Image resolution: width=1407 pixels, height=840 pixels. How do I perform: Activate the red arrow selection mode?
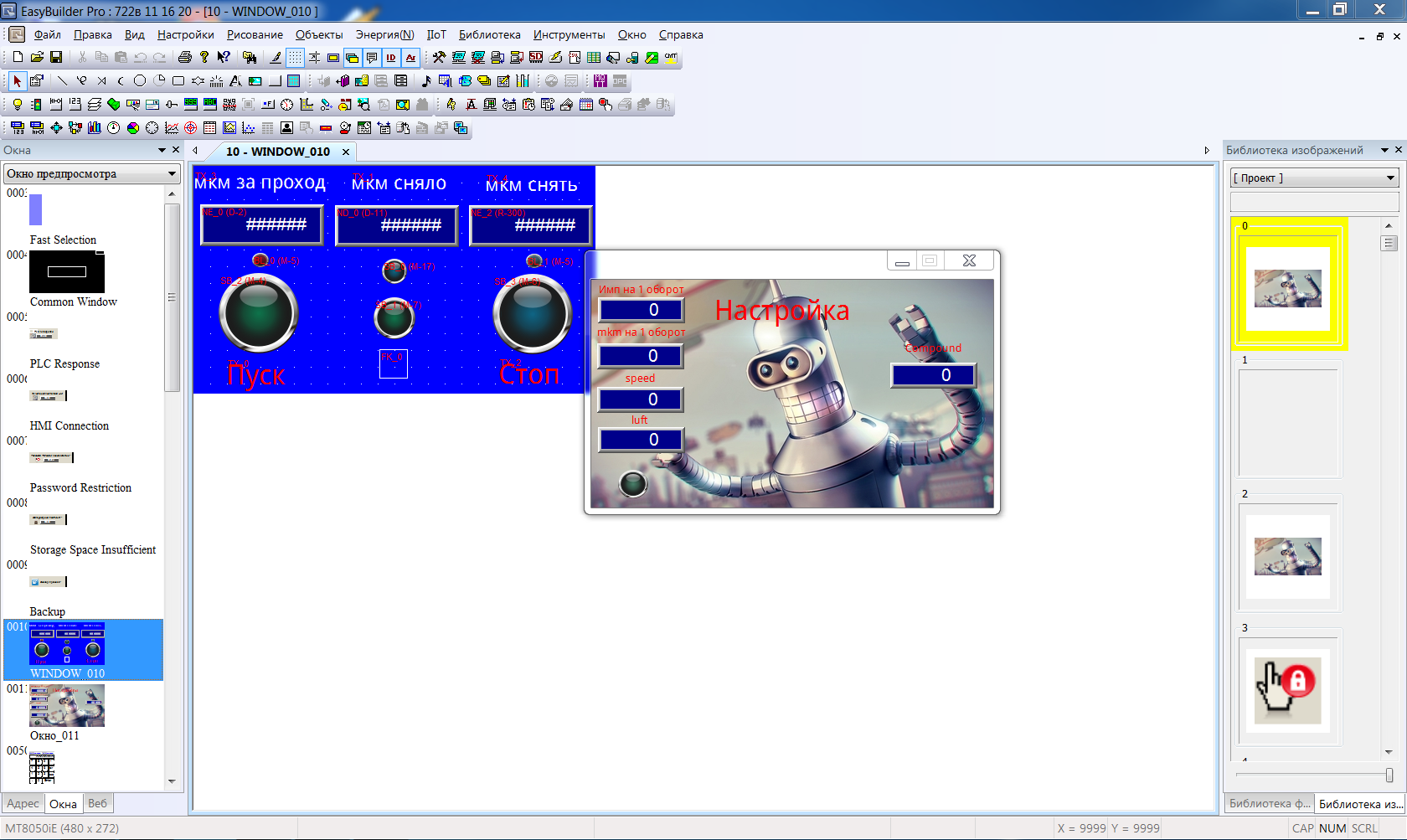tap(17, 80)
